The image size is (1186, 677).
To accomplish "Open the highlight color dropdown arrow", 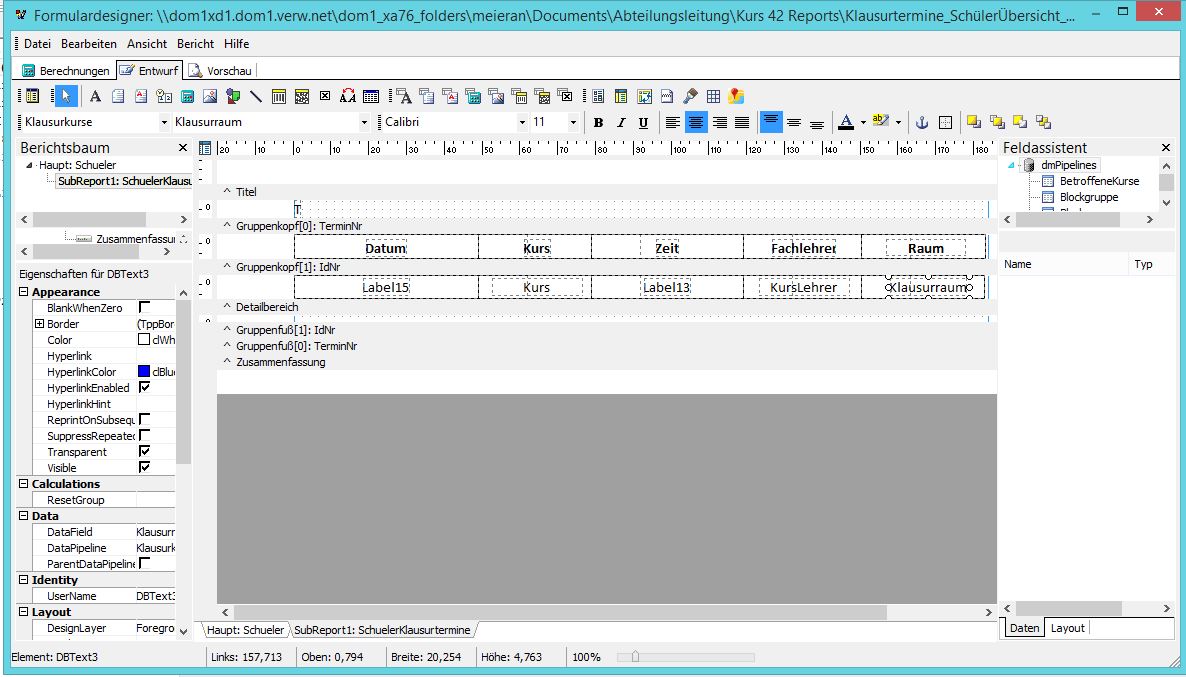I will coord(898,122).
